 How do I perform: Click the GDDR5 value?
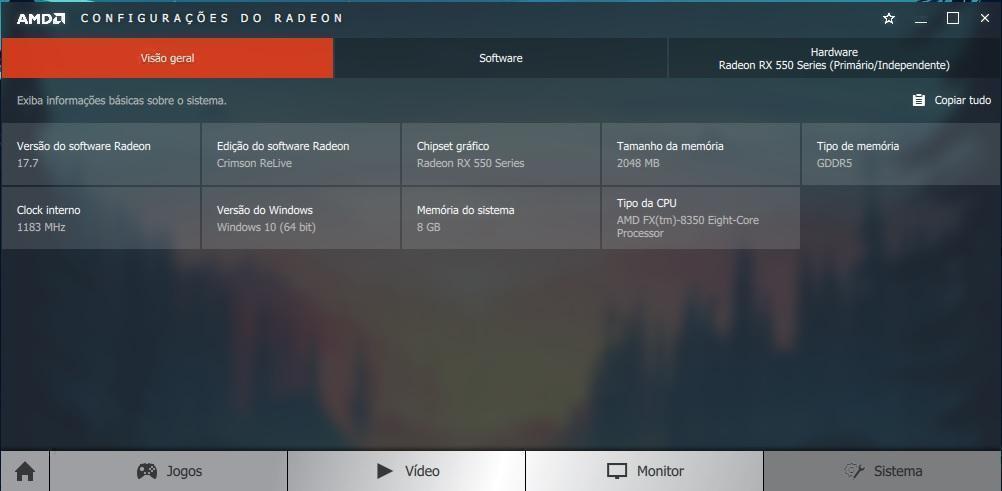click(834, 163)
